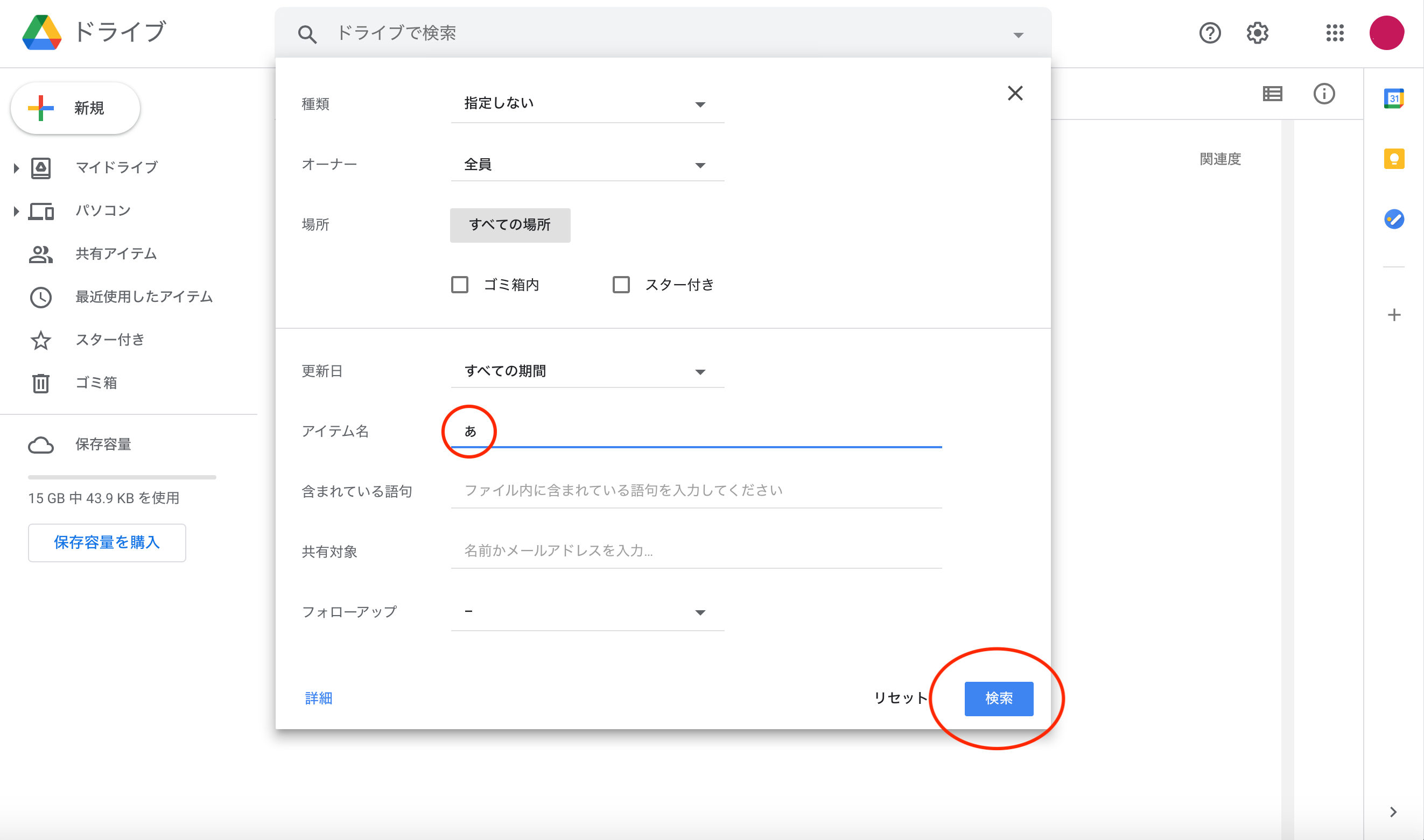This screenshot has height=840, width=1424.
Task: Open マイドライブ in the sidebar
Action: coord(116,167)
